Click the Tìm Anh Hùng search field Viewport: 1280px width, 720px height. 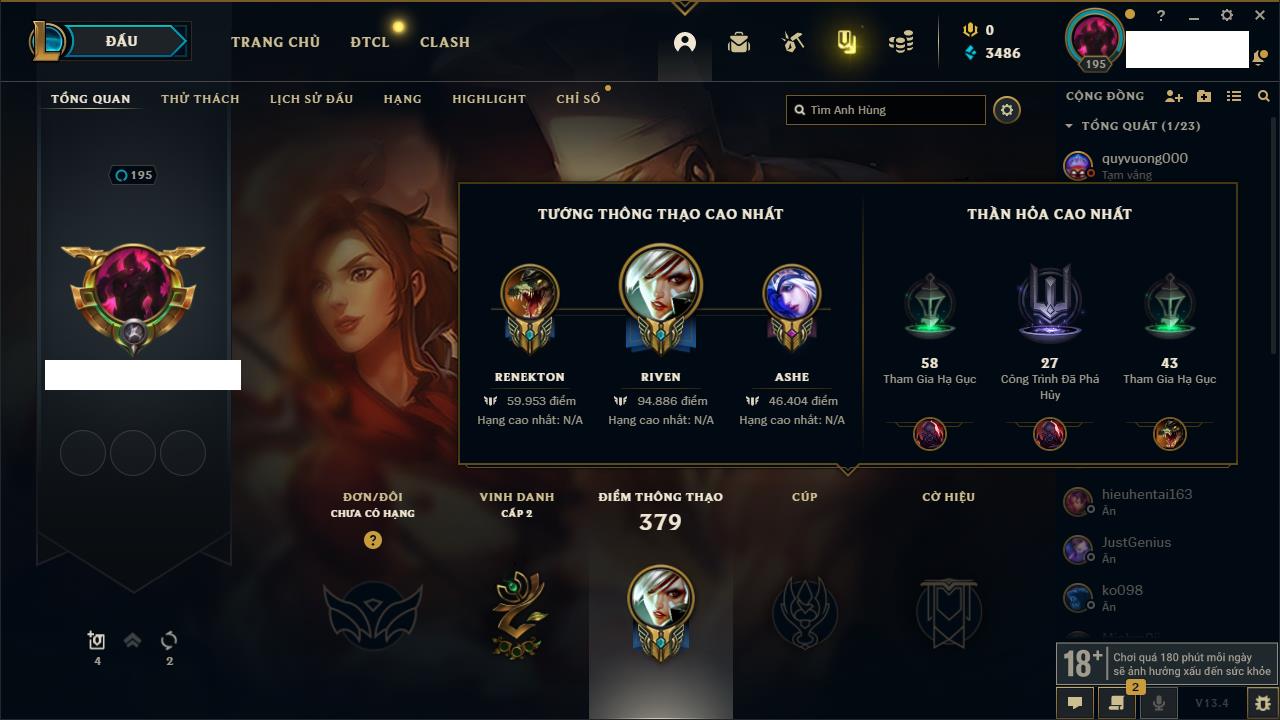pos(886,110)
